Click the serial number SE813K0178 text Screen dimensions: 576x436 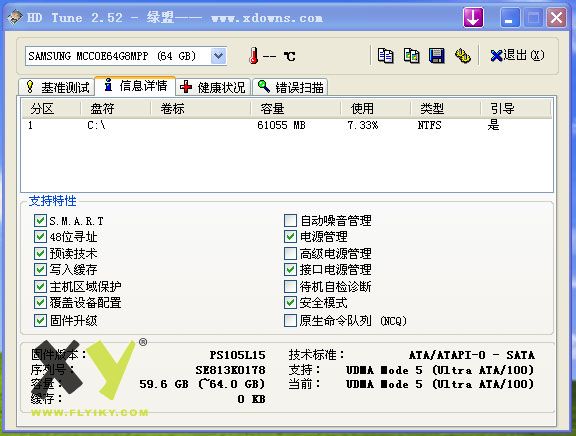(230, 370)
